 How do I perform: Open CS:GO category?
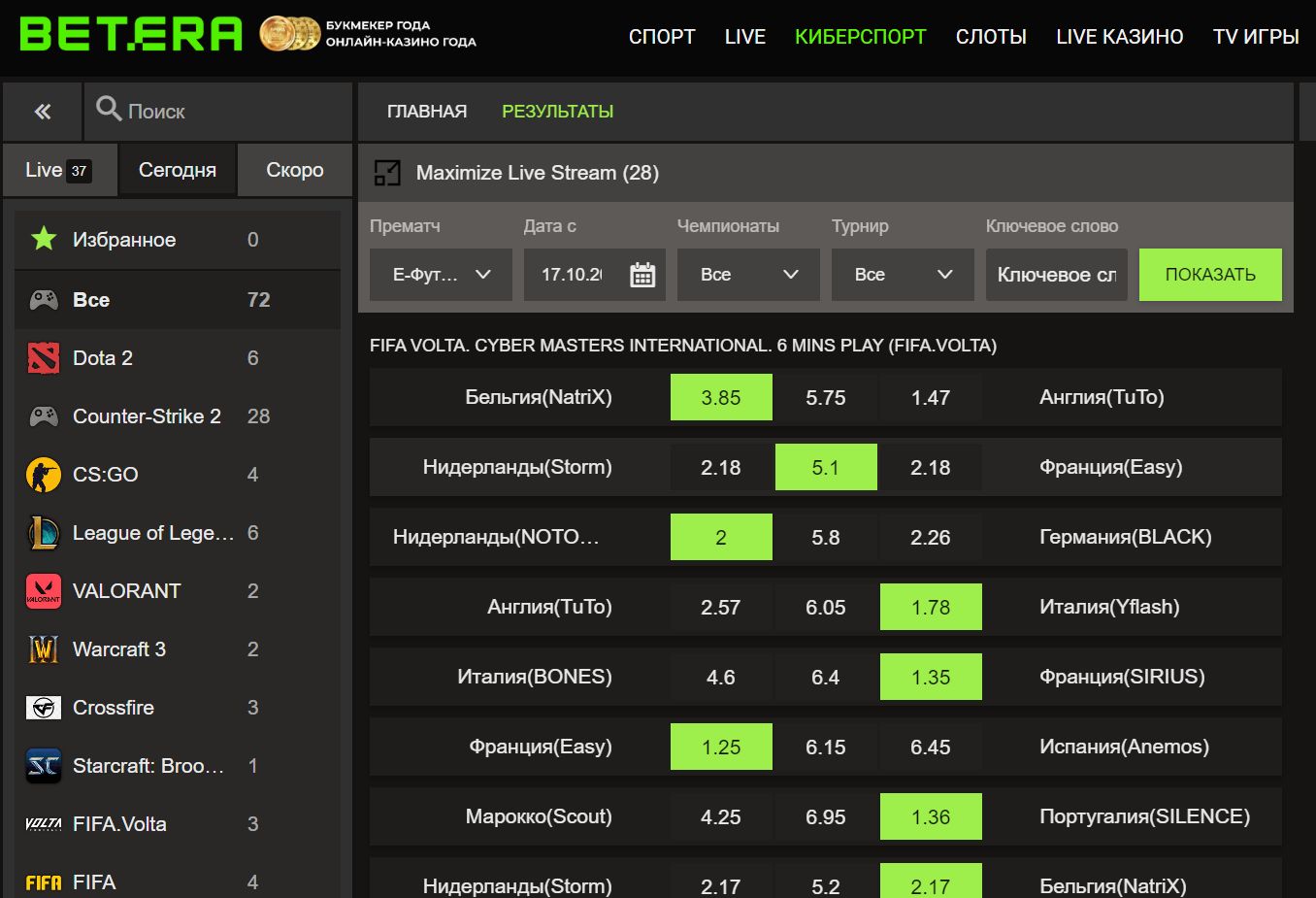coord(178,475)
